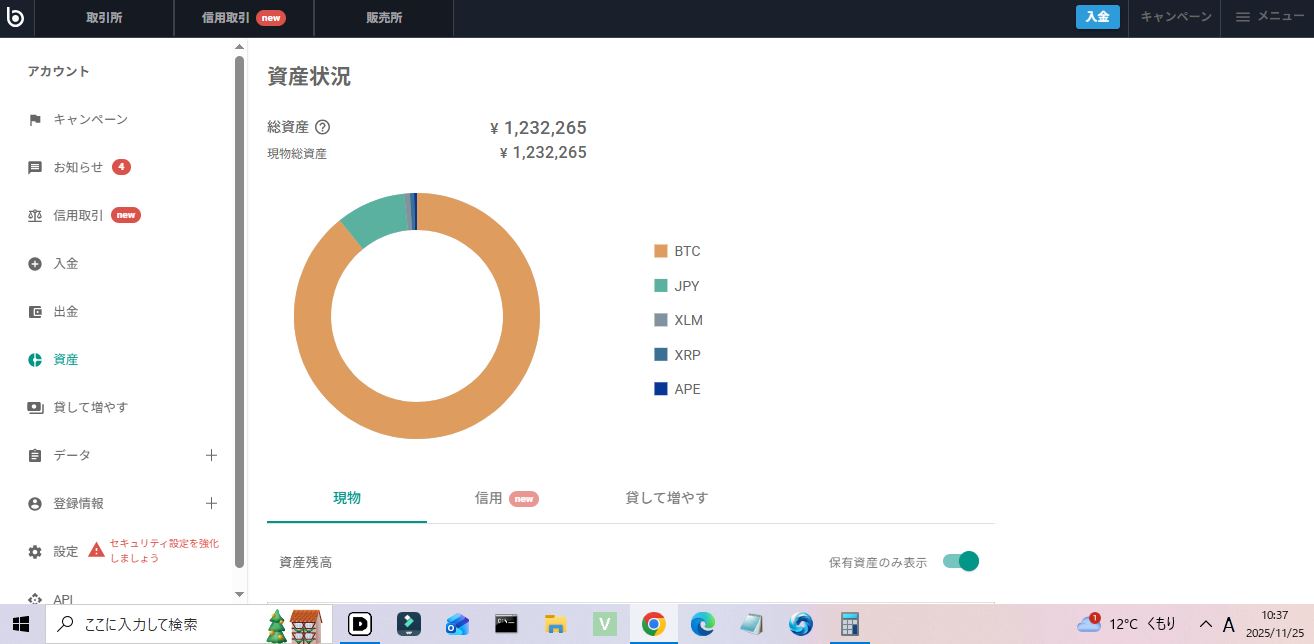This screenshot has width=1314, height=644.
Task: Click the margin trading scale icon
Action: (x=35, y=216)
